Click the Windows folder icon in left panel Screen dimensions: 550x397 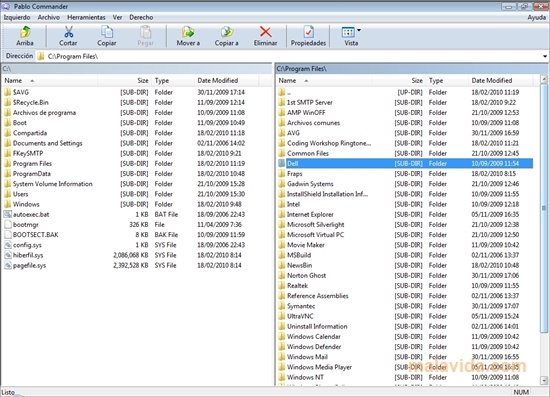(x=7, y=204)
